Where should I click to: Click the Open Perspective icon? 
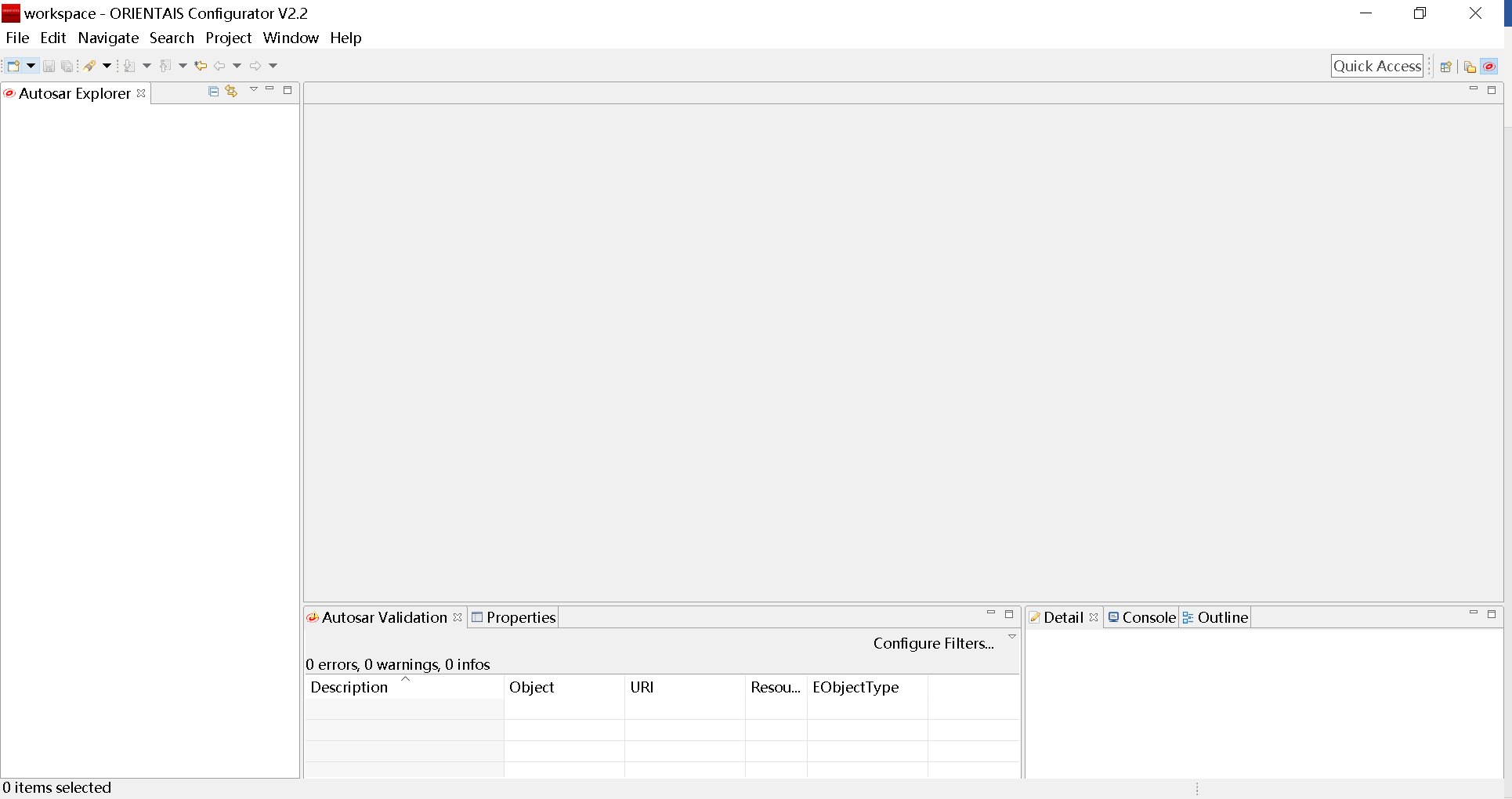[1446, 67]
